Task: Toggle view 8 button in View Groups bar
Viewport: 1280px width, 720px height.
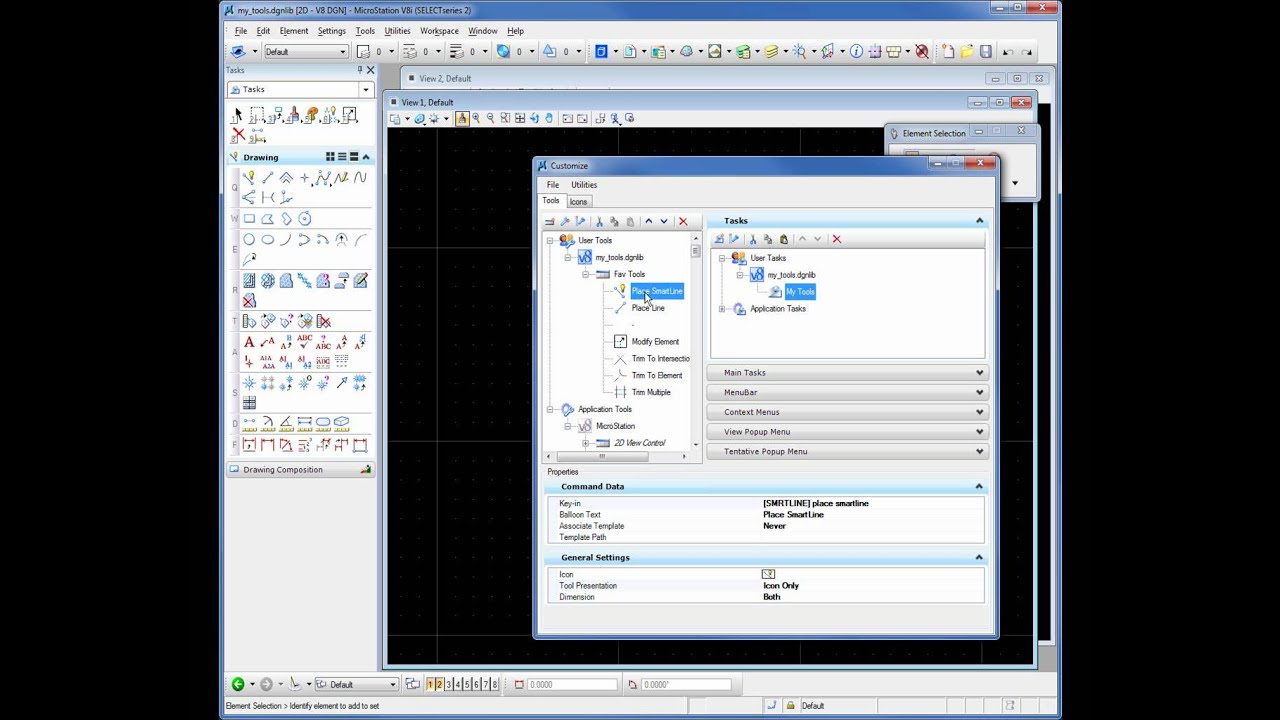Action: (x=494, y=684)
